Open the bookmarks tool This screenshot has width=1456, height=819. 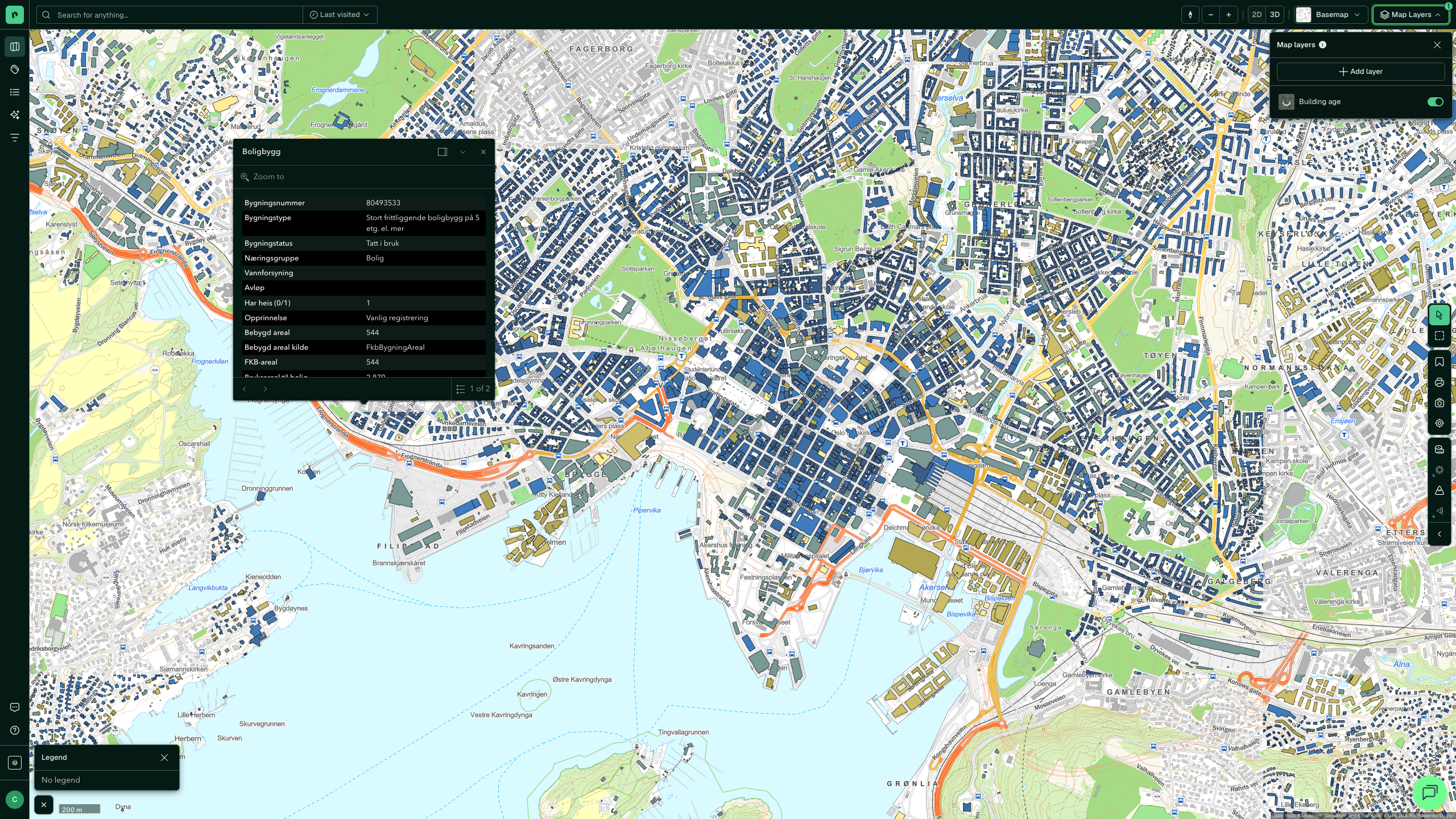tap(1440, 362)
